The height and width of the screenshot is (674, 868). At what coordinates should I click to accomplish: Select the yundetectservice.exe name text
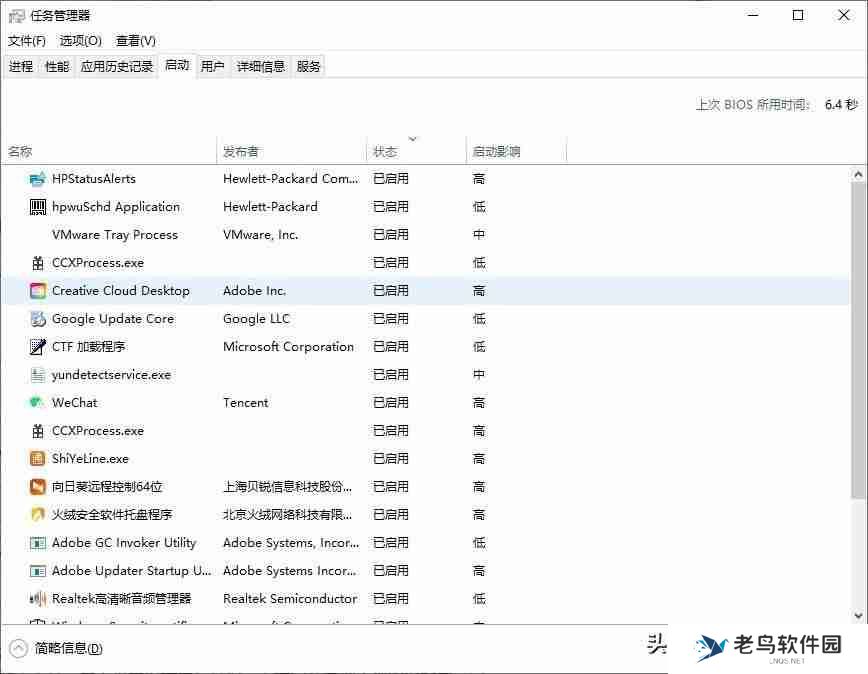coord(111,375)
